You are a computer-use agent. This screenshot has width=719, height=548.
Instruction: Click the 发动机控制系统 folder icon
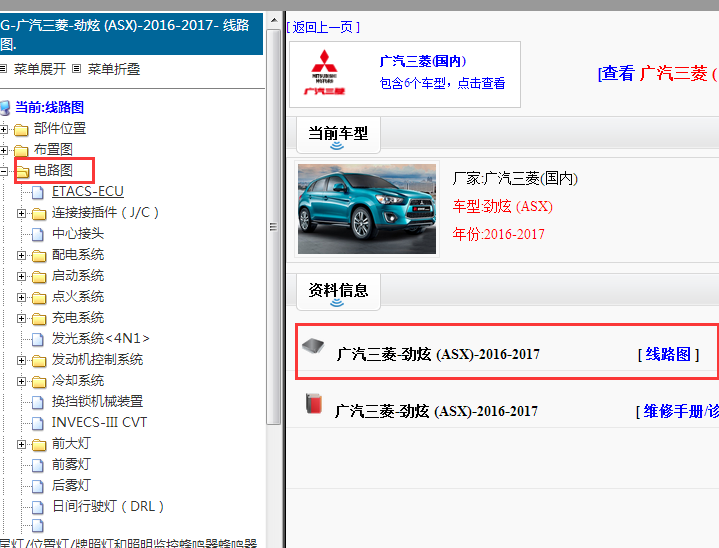[x=39, y=361]
